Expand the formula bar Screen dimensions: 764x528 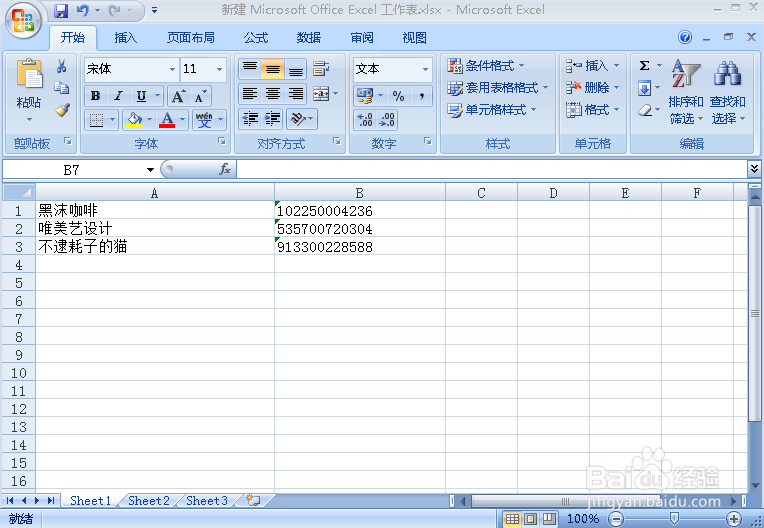click(754, 169)
